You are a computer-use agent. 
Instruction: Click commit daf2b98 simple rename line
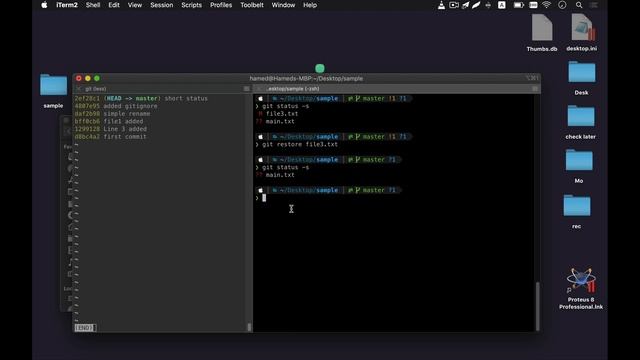tap(112, 114)
